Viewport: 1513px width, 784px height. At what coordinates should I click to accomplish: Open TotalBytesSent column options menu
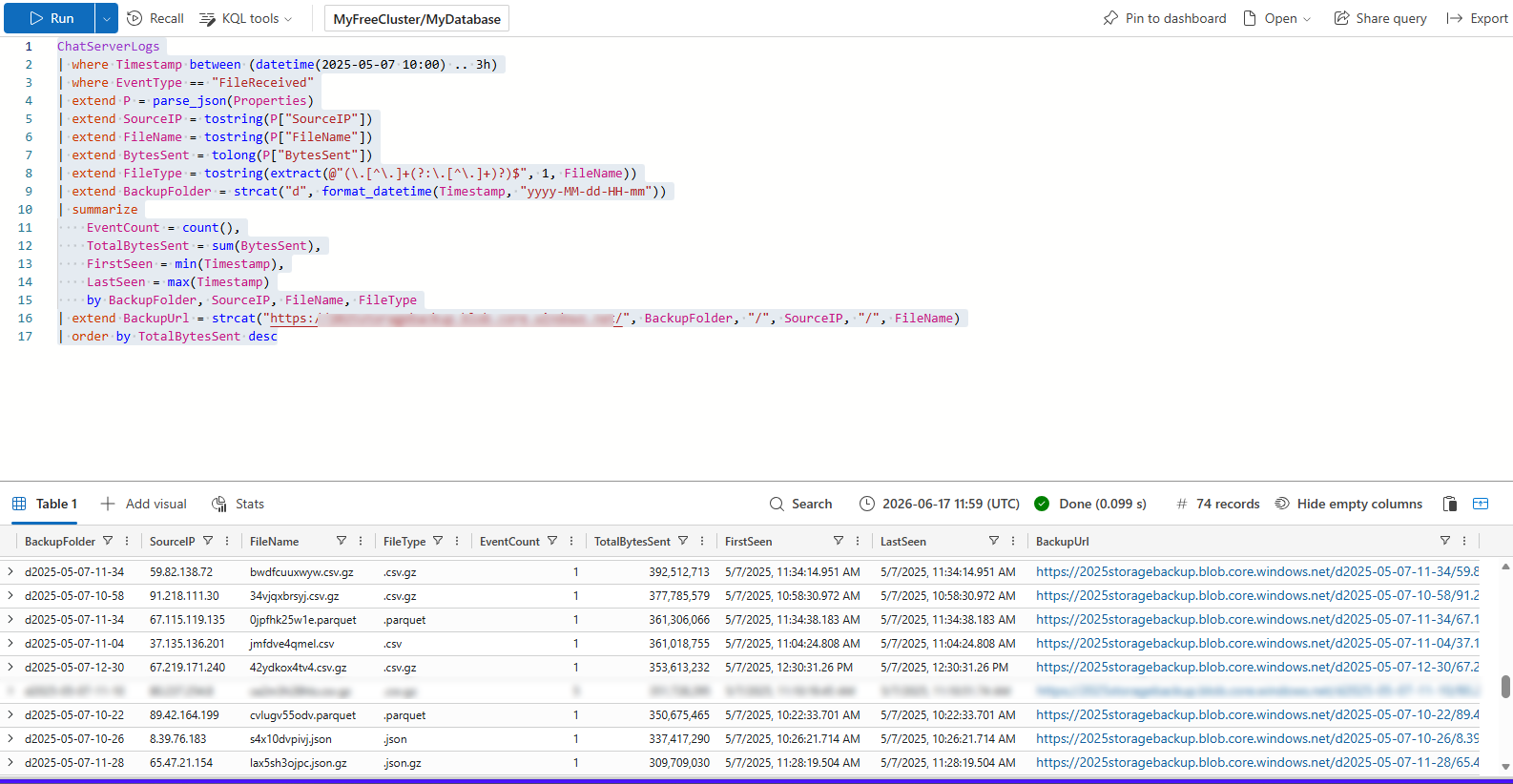(702, 541)
